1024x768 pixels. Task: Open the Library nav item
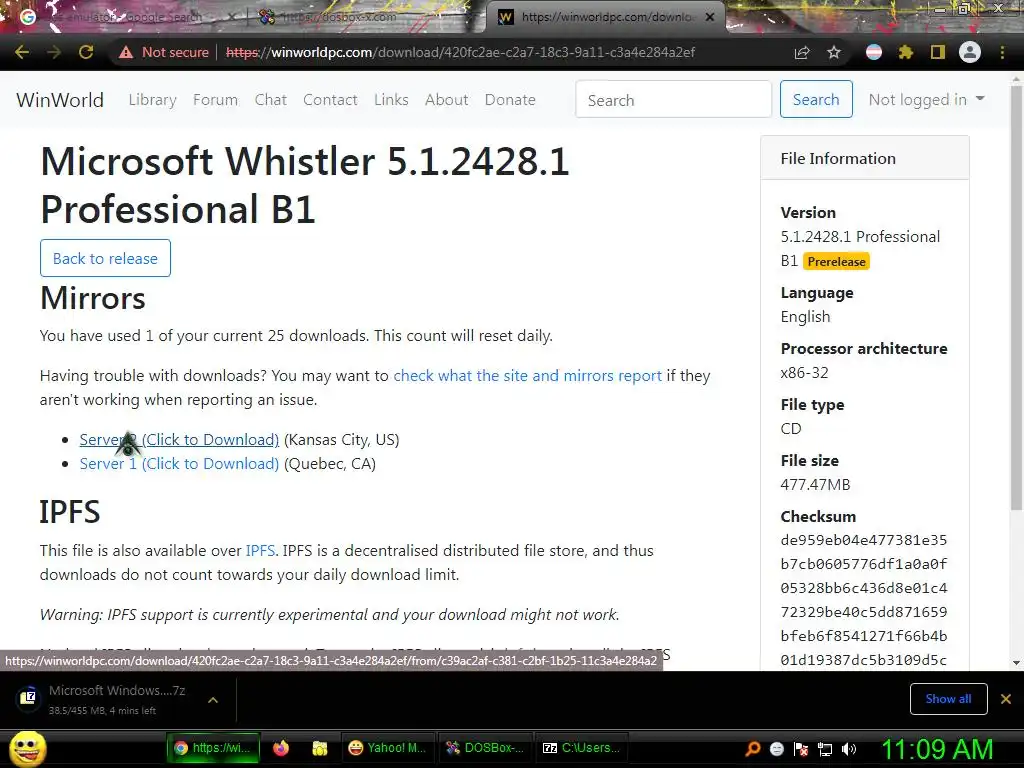tap(152, 99)
